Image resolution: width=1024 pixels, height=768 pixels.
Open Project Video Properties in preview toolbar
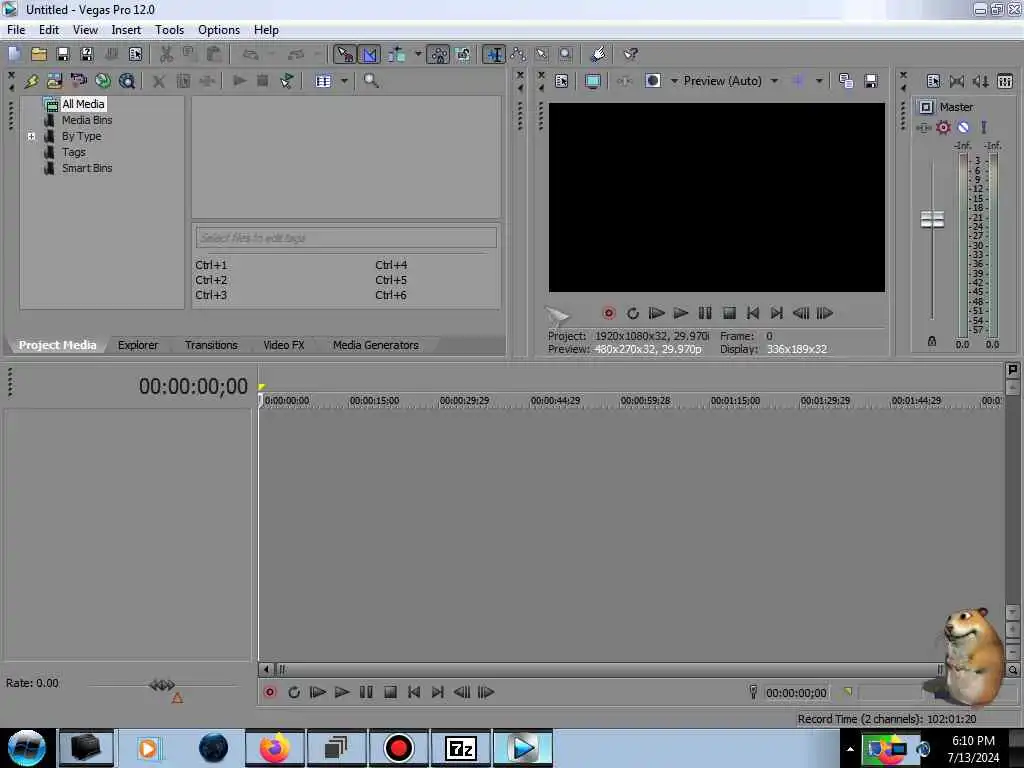[x=561, y=81]
